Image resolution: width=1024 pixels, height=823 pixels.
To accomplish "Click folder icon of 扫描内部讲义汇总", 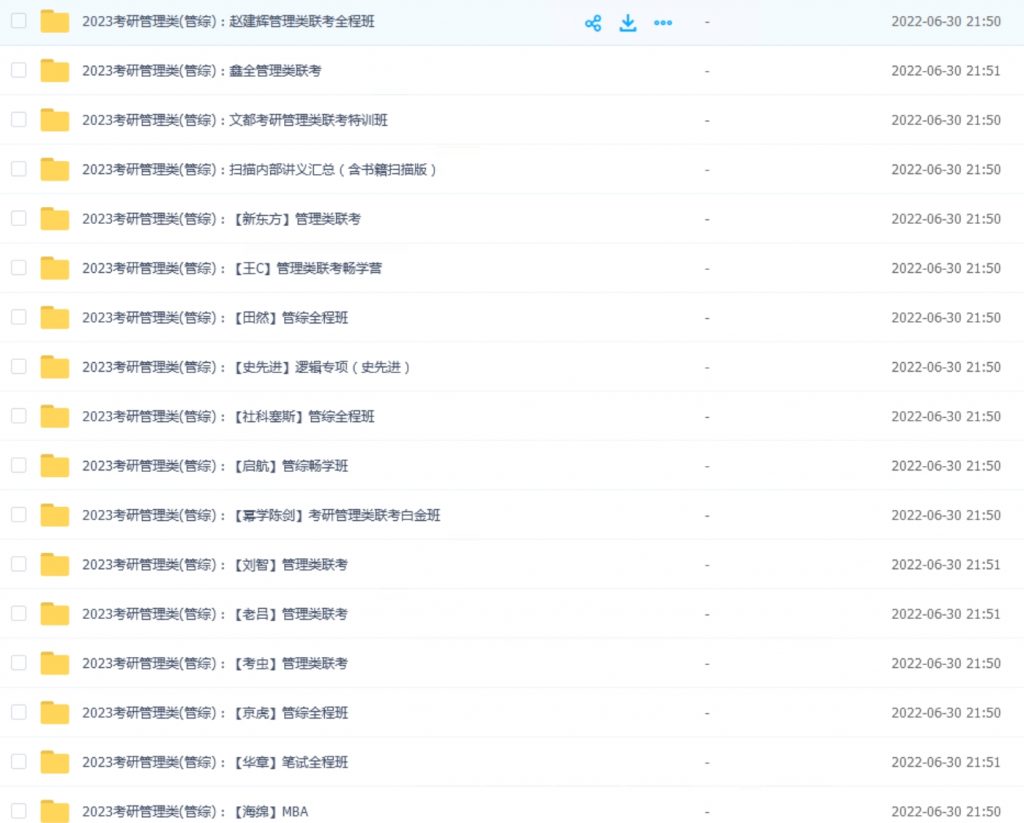I will 55,169.
